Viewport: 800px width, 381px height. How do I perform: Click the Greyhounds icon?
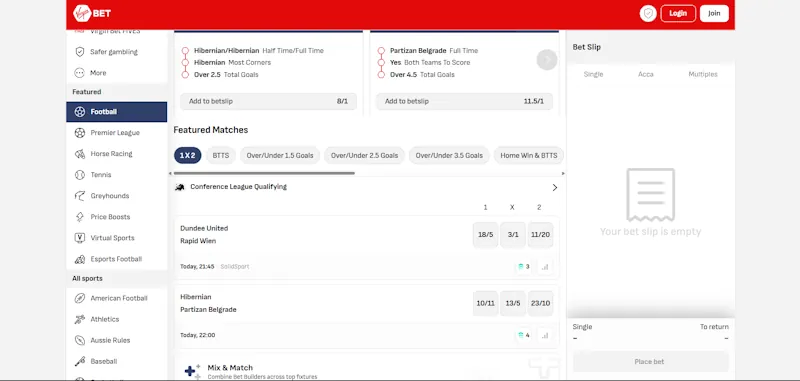click(x=80, y=196)
